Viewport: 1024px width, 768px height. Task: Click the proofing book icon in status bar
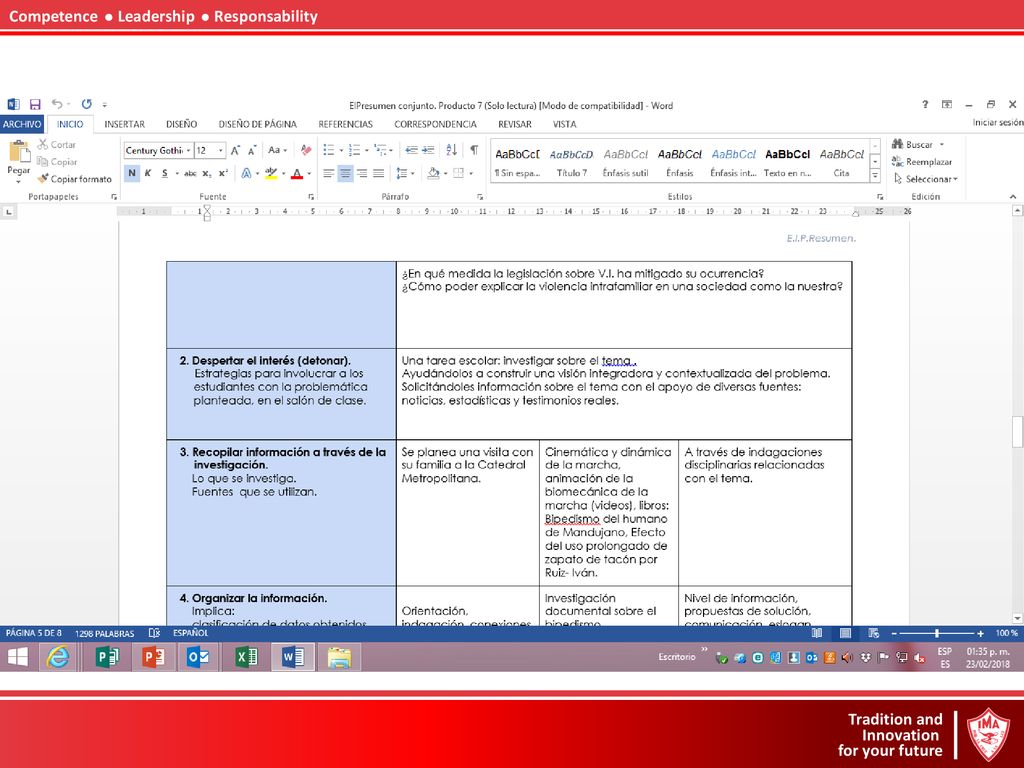pyautogui.click(x=154, y=633)
